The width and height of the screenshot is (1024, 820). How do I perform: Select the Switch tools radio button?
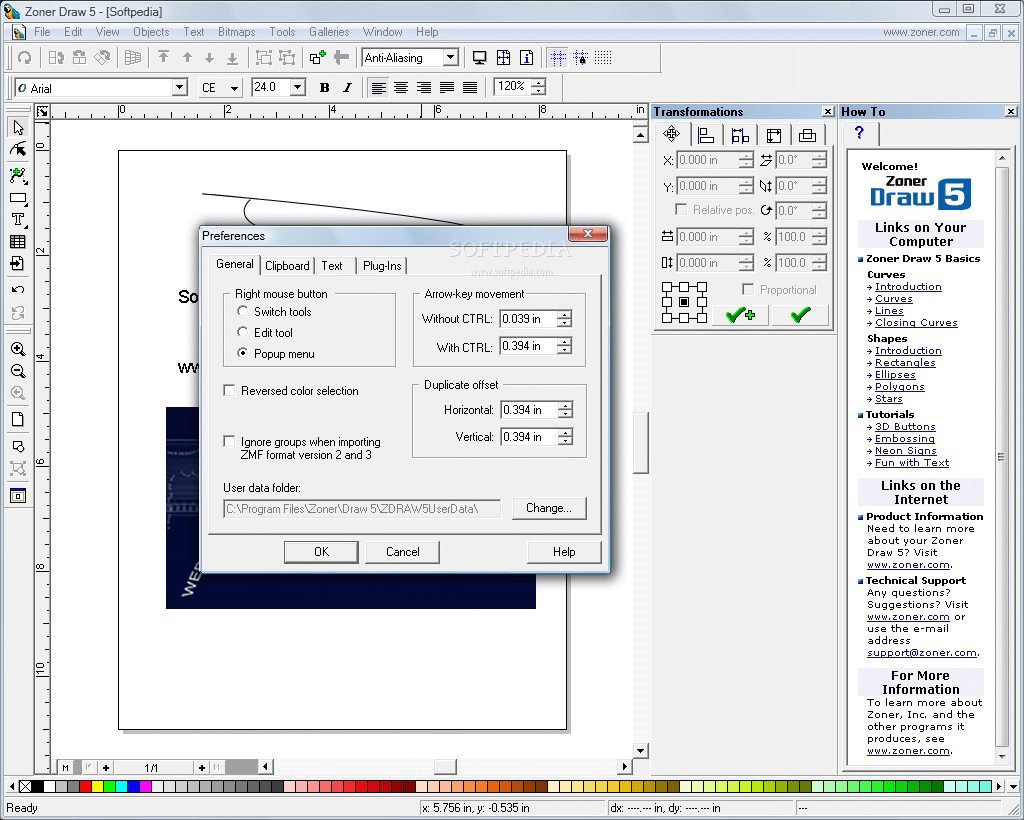click(243, 311)
